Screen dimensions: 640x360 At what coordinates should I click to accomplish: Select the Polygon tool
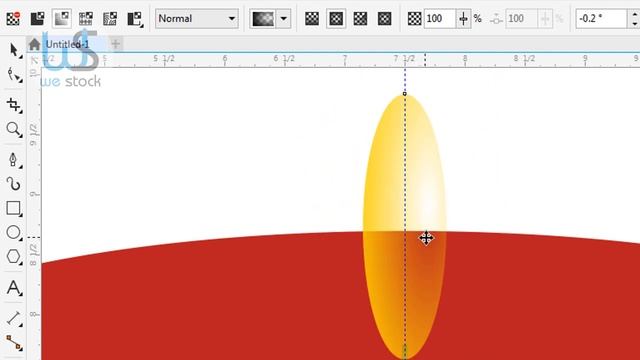(14, 257)
